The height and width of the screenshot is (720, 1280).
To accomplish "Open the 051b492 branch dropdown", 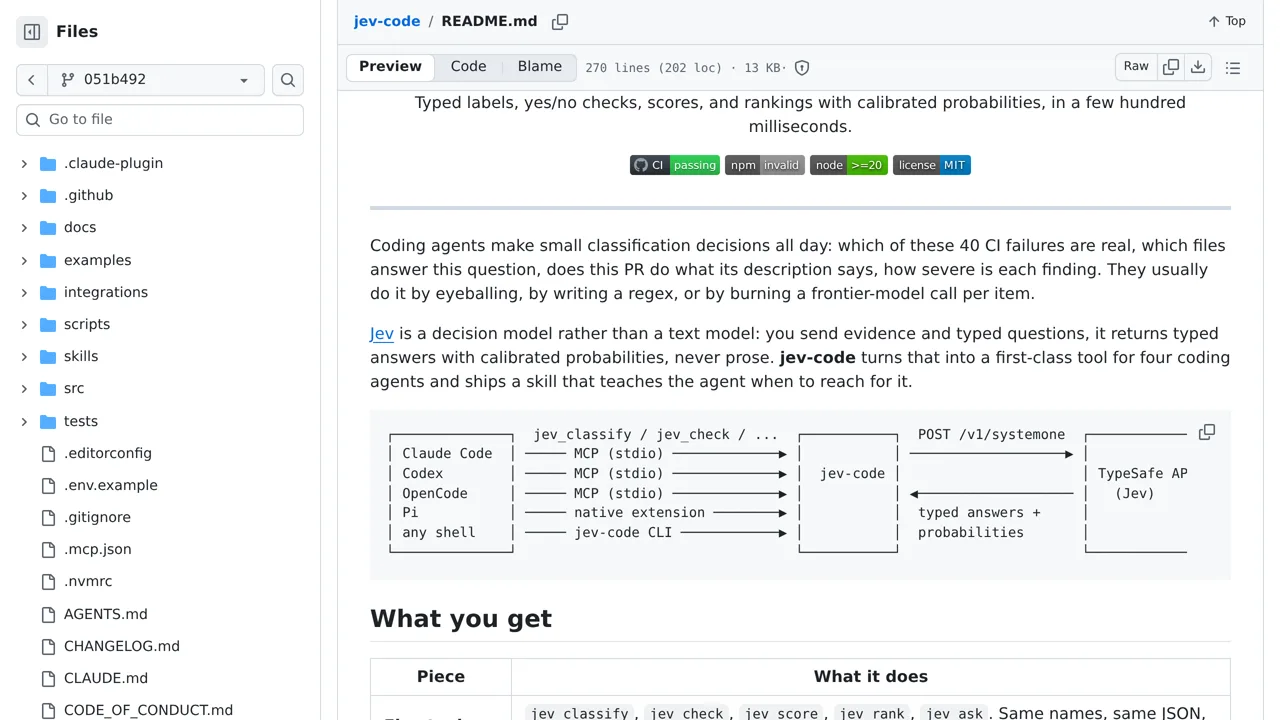I will coord(155,80).
